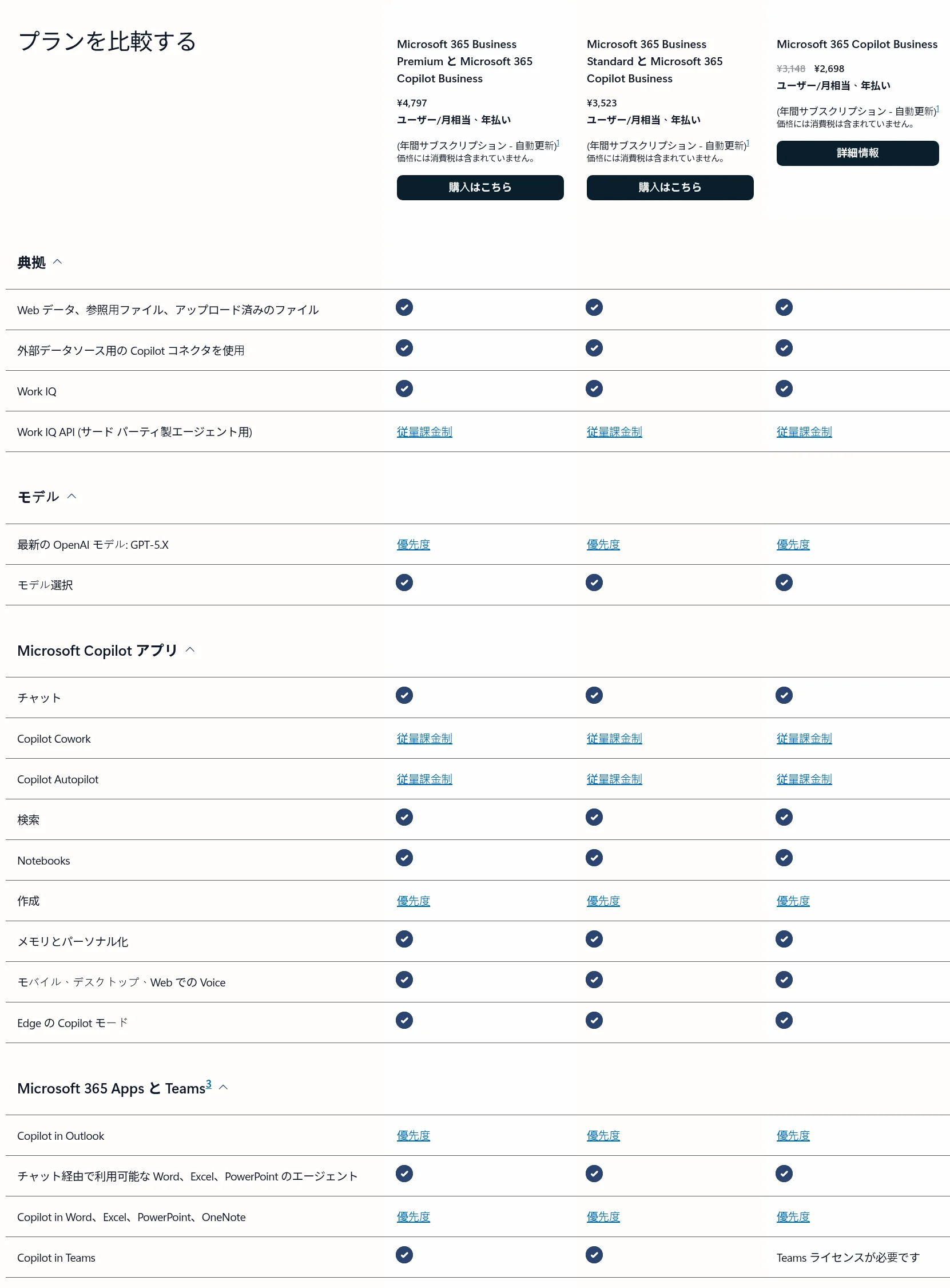Click チャット checkmark in Copilot Business column
Viewport: 950px width, 1288px height.
click(784, 695)
